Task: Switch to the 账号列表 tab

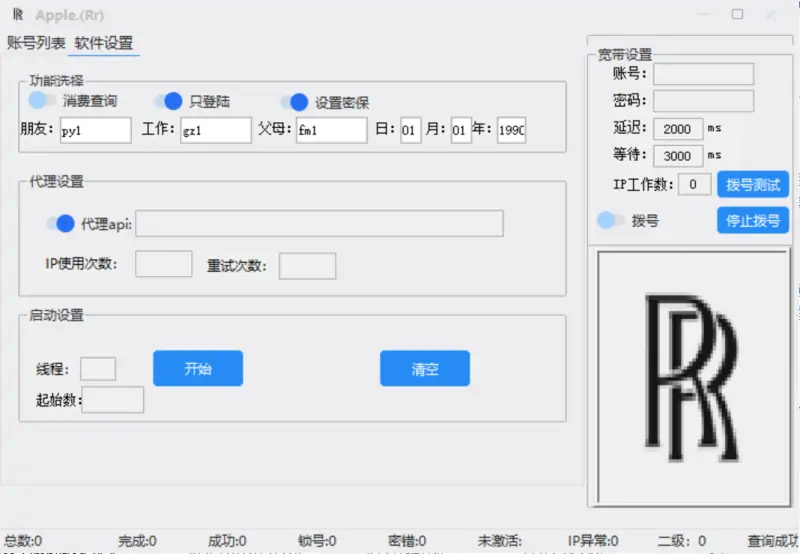Action: click(x=37, y=43)
